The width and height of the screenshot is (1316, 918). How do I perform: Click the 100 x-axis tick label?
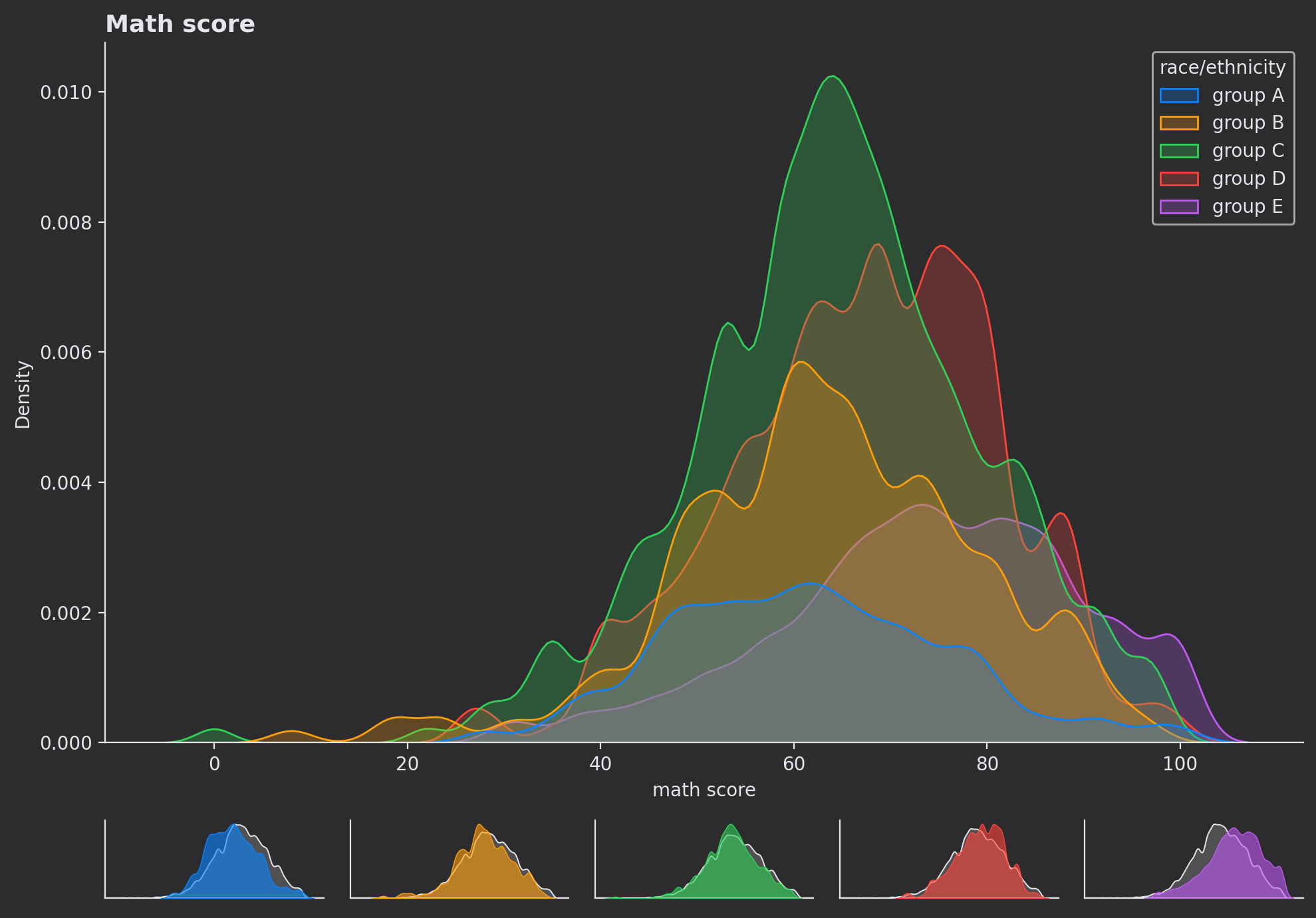(x=1180, y=764)
